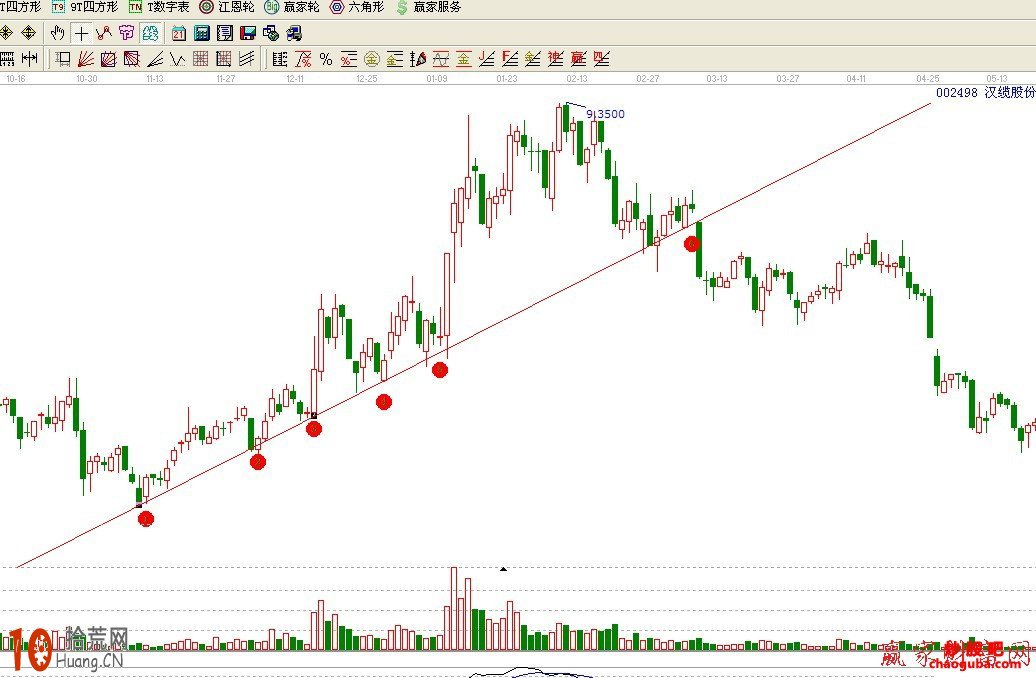Select the pencil marker tool
Screen dimensions: 1036x678
[418, 59]
